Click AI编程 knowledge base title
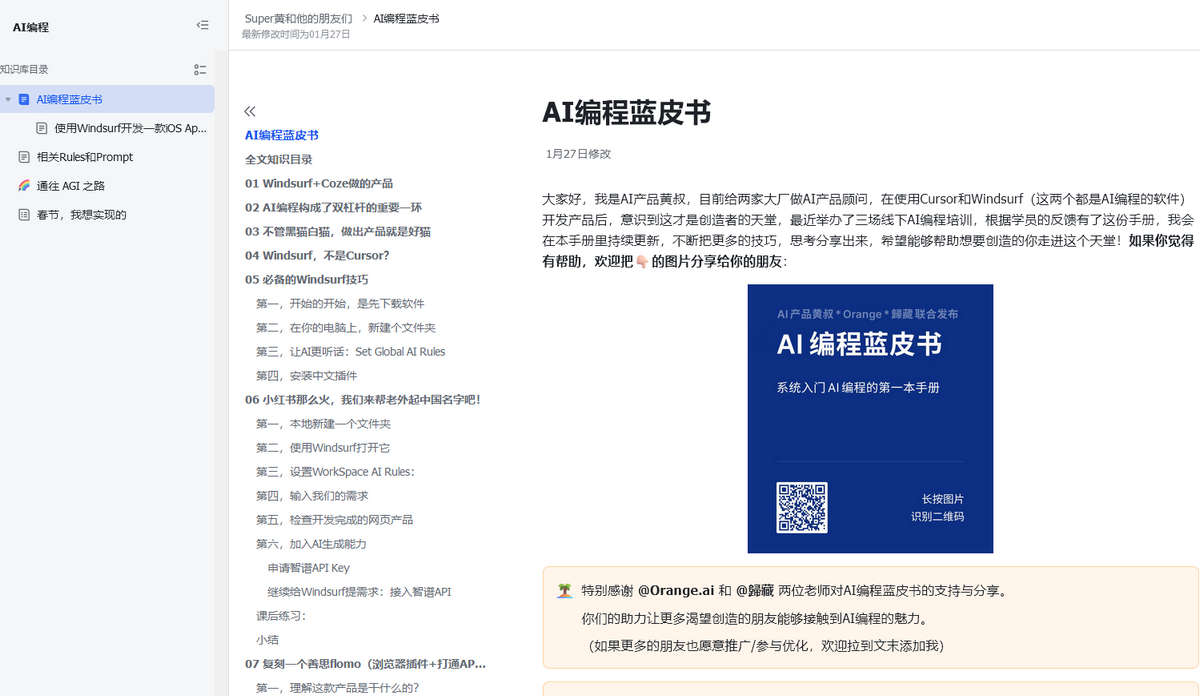 tap(30, 27)
